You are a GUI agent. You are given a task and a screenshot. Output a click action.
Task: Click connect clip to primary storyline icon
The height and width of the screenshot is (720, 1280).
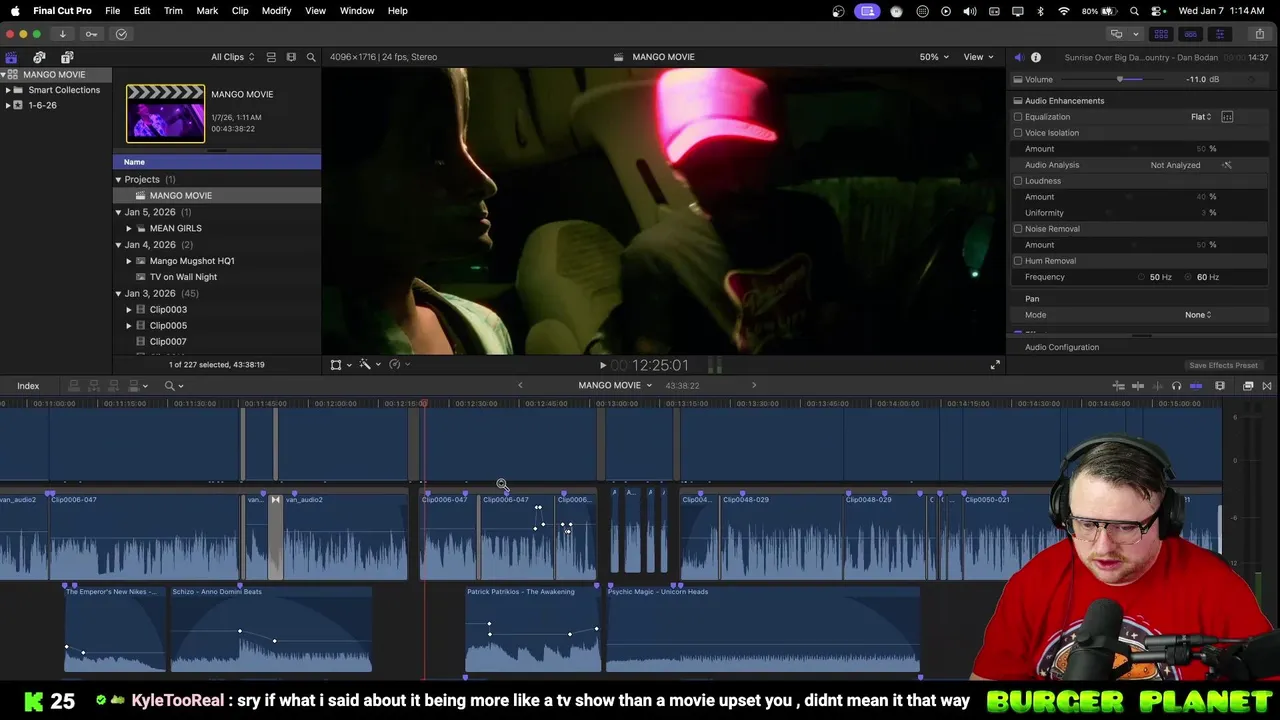pos(74,386)
